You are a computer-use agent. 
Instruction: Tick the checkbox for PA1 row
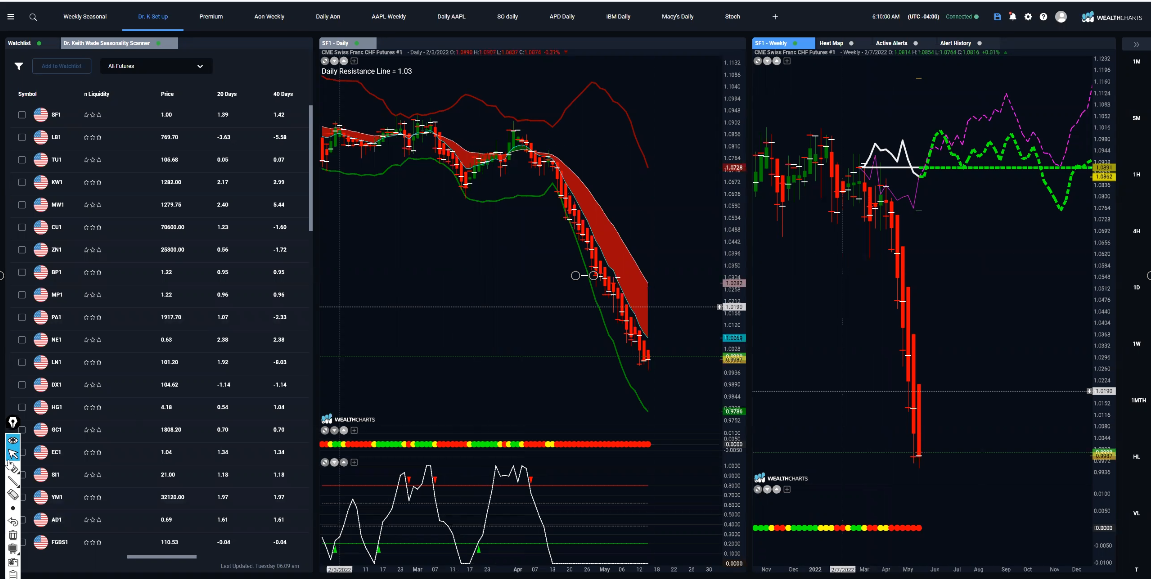[22, 317]
